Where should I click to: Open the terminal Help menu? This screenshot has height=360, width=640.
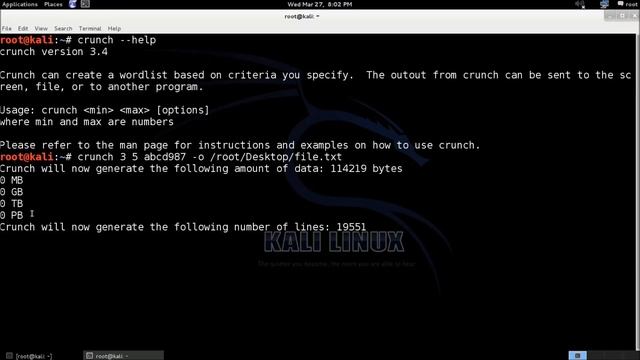coord(114,29)
